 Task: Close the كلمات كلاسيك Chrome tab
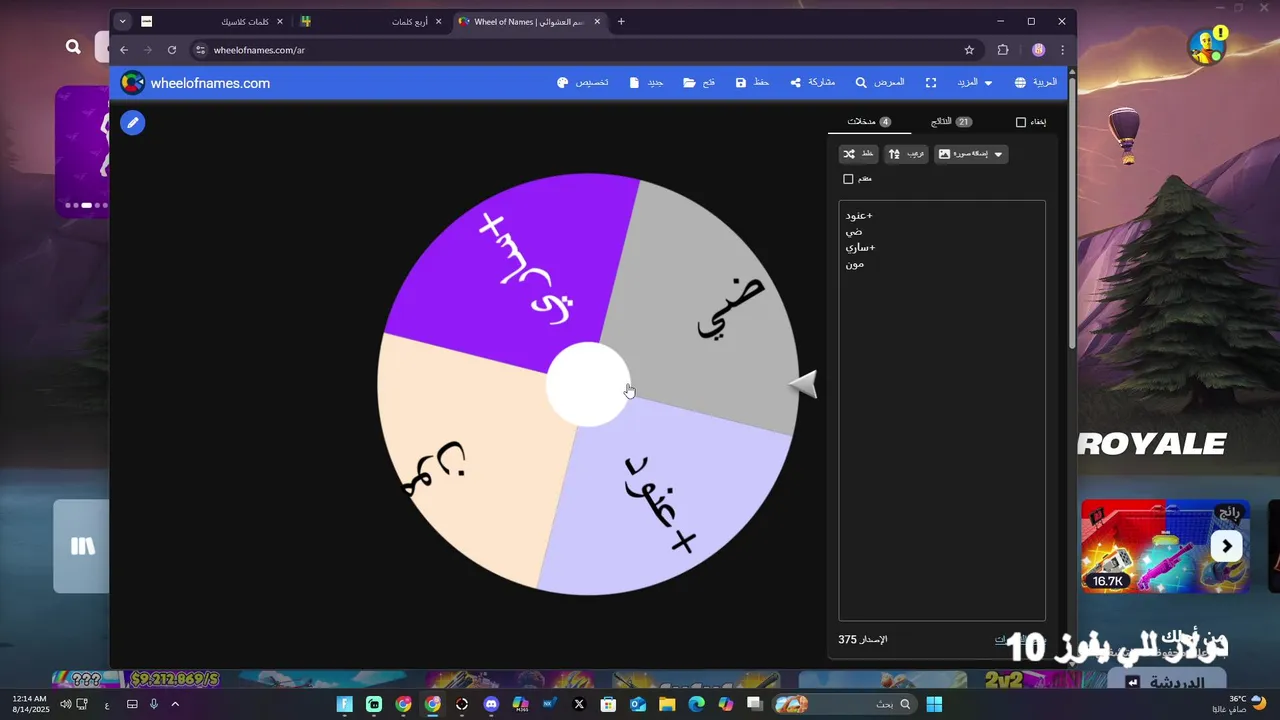click(x=279, y=21)
